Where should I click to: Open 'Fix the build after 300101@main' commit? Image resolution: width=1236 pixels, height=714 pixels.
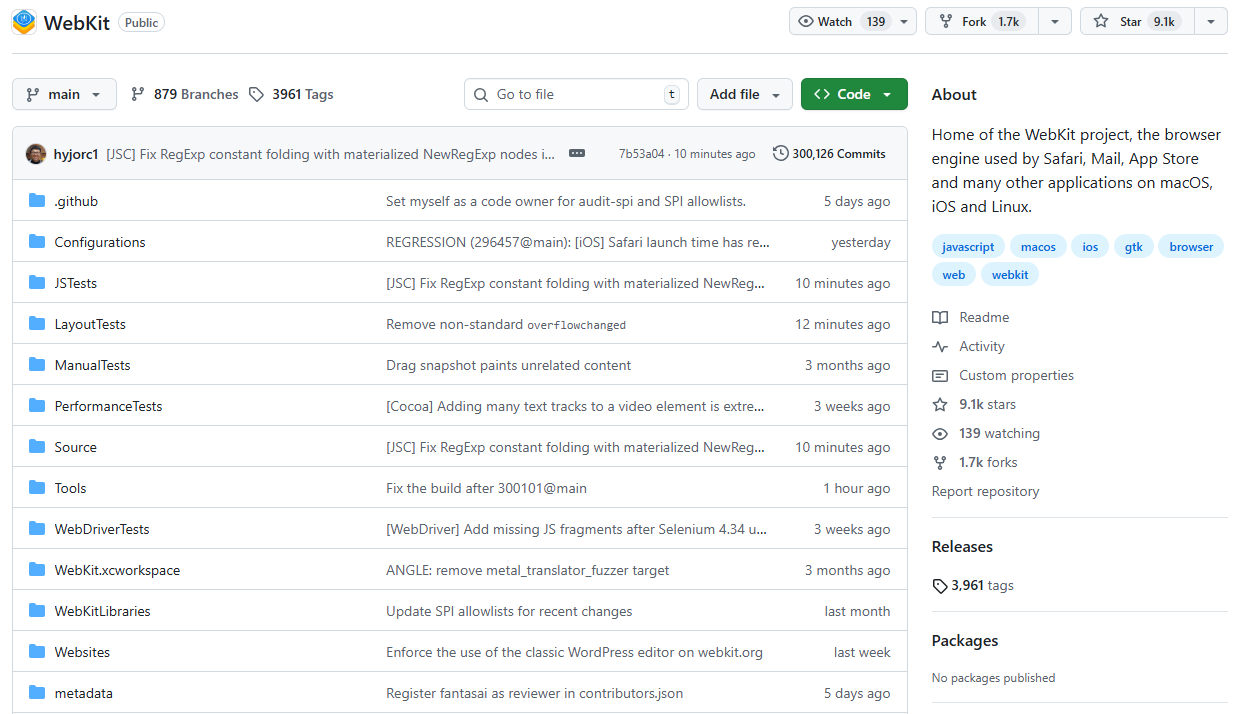[486, 488]
